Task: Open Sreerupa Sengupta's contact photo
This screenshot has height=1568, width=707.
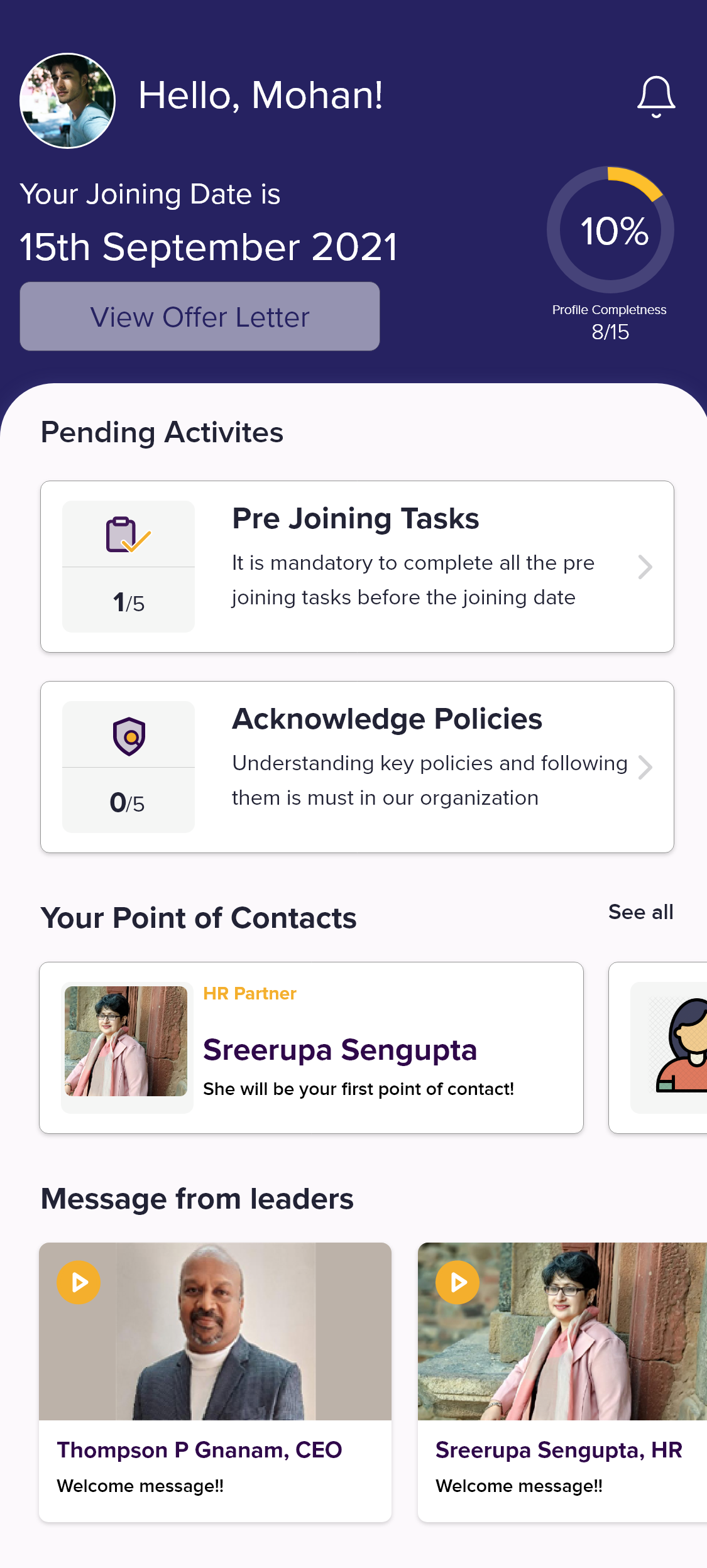Action: pyautogui.click(x=126, y=1041)
